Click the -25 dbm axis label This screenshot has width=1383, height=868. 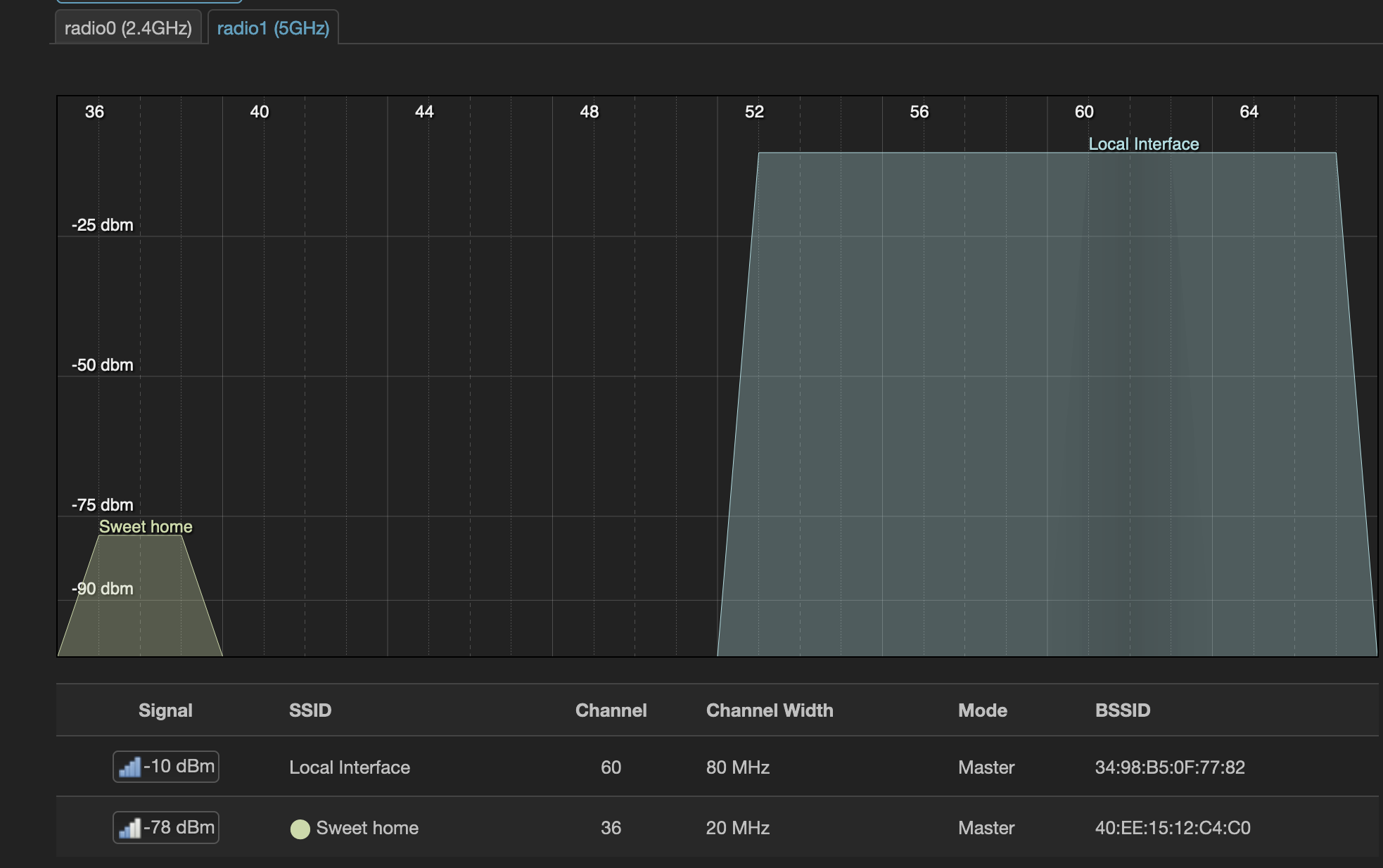(103, 225)
